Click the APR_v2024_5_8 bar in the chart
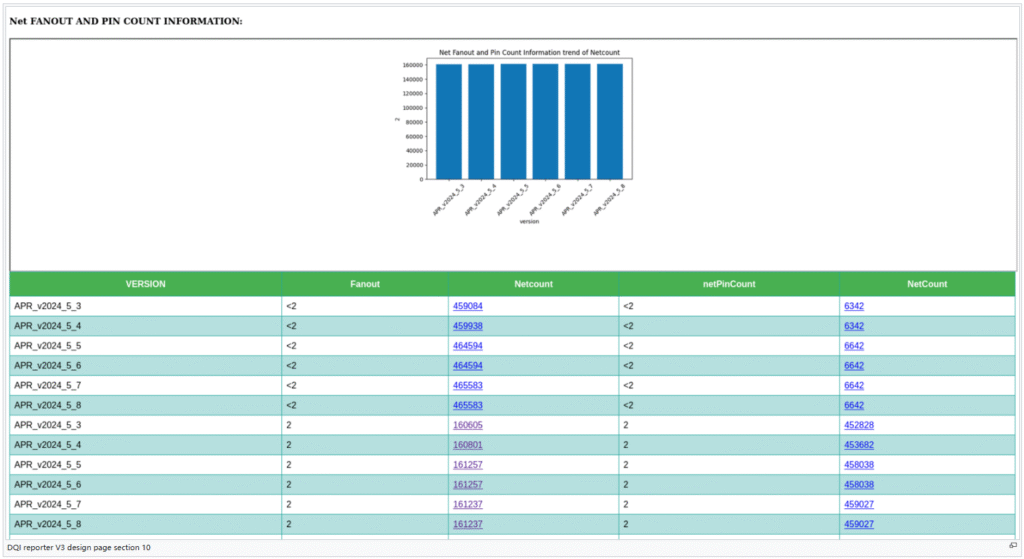Viewport: 1024px width, 559px height. 610,120
